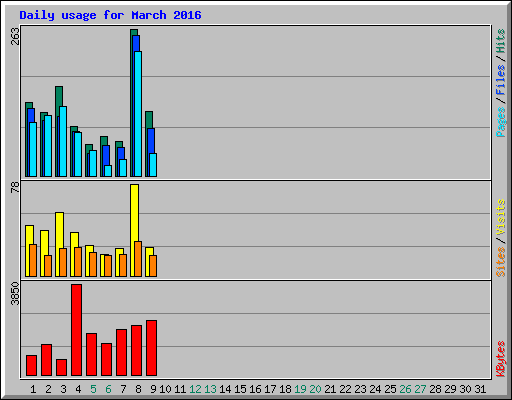Select the green day "26" label
This screenshot has height=400, width=512.
[405, 389]
